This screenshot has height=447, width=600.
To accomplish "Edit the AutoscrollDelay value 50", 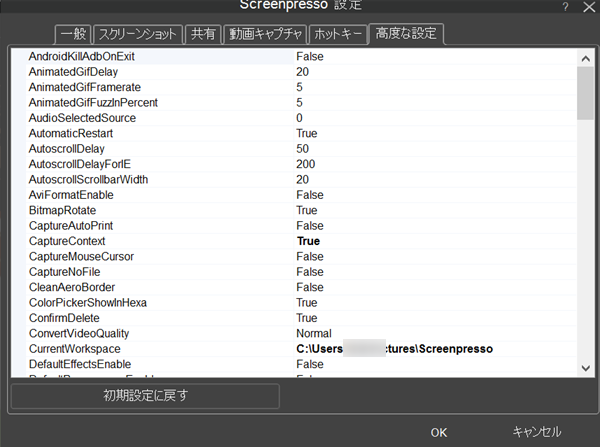I will [302, 149].
